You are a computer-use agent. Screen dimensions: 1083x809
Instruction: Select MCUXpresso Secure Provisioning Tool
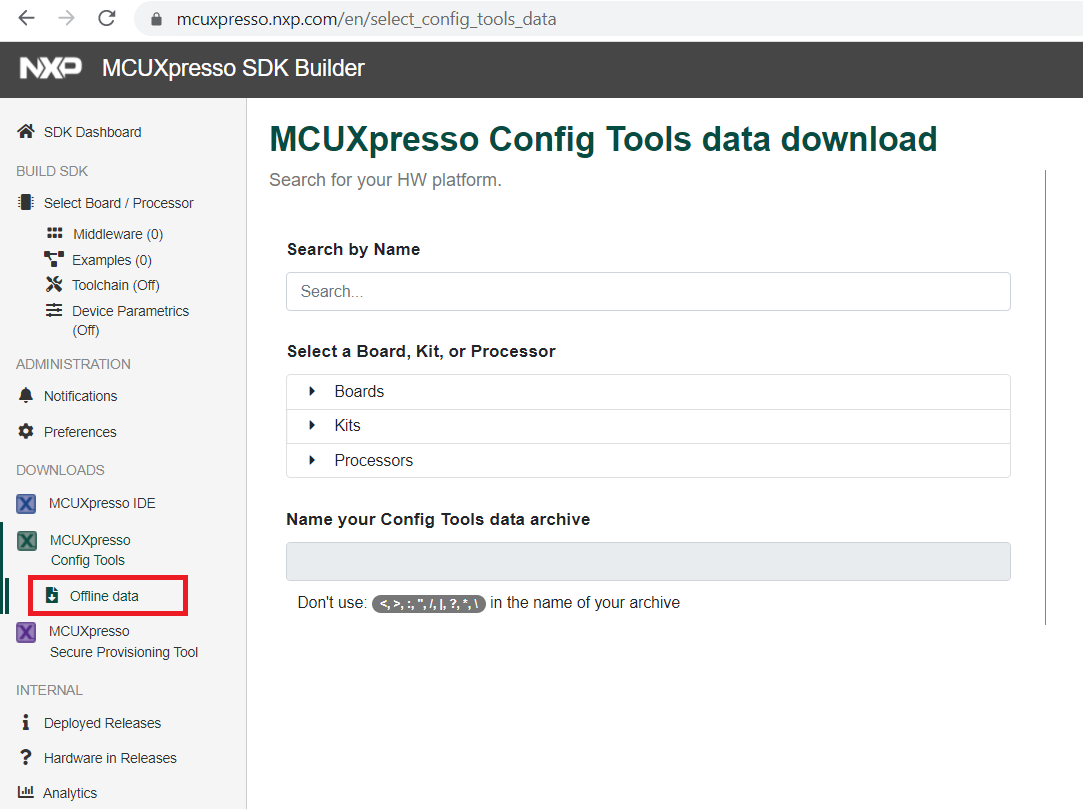pyautogui.click(x=123, y=641)
